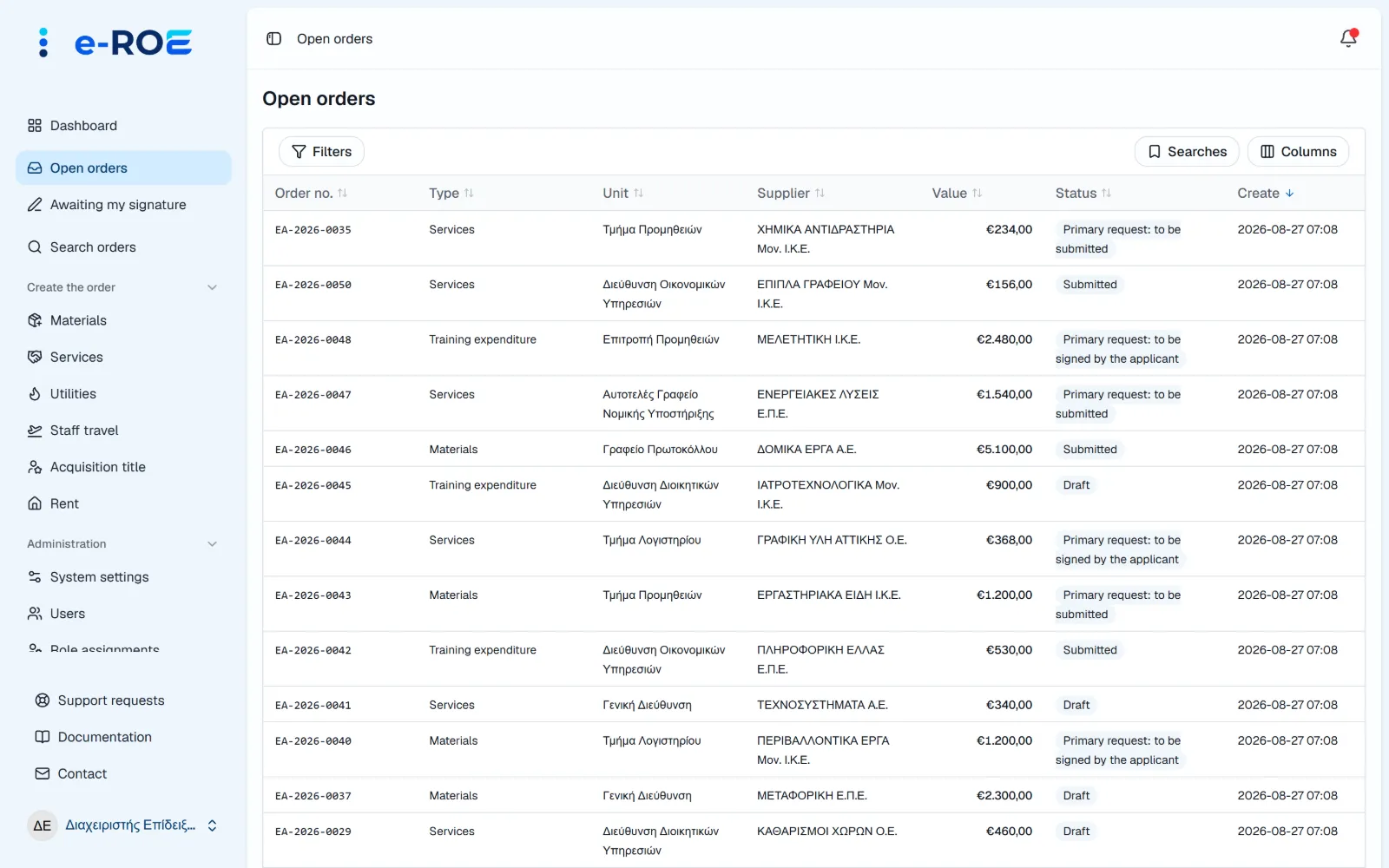Click the e-ROE logo

pyautogui.click(x=133, y=43)
